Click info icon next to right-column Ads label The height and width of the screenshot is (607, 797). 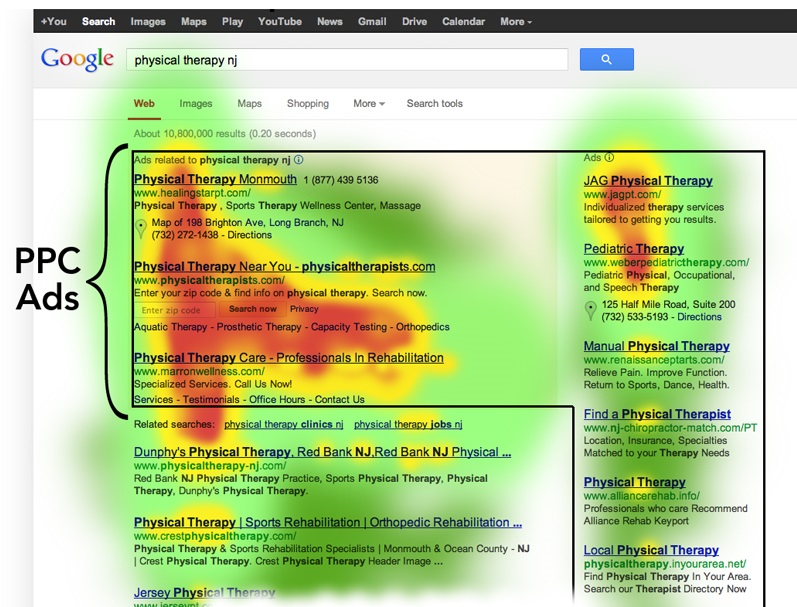click(609, 158)
